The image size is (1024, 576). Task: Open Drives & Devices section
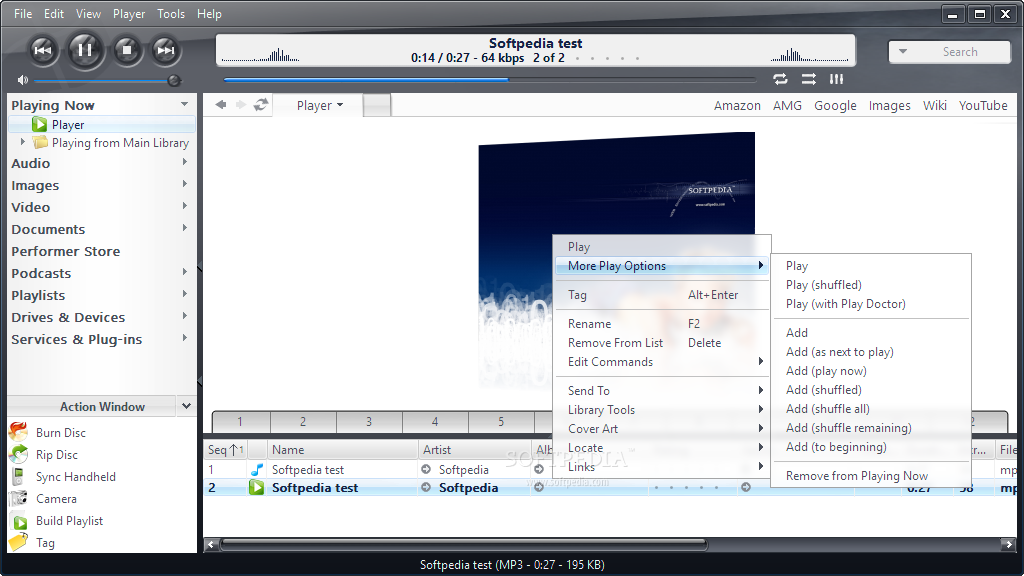68,317
